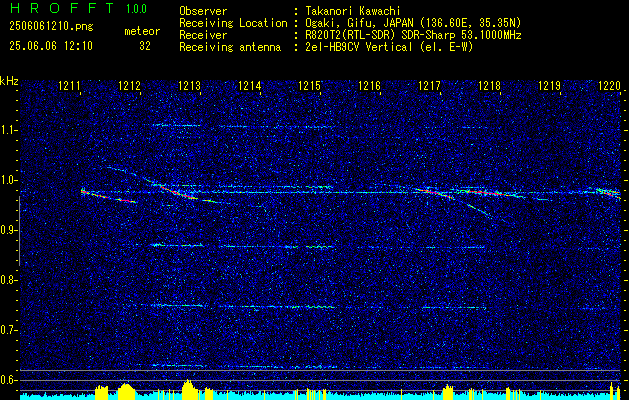The image size is (629, 400).
Task: Click the 1217 time marker
Action: tap(430, 85)
